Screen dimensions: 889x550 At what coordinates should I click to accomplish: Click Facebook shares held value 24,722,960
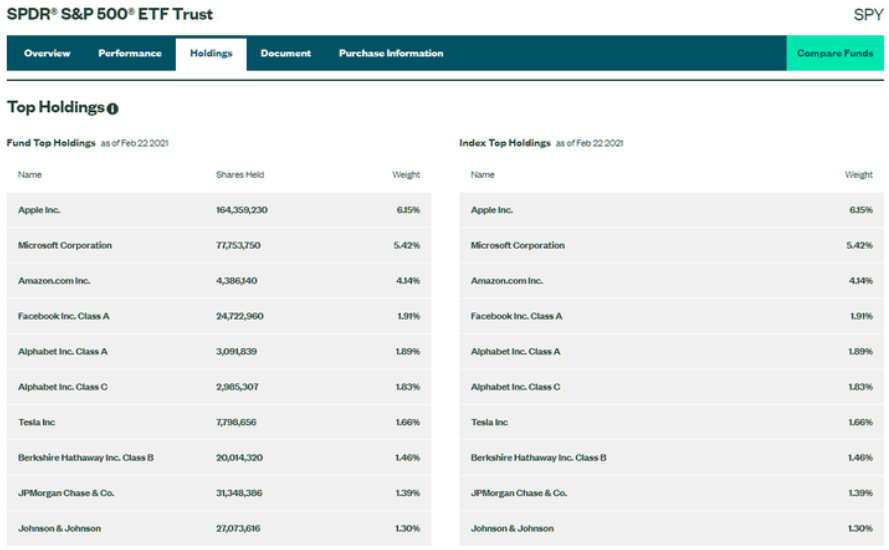pos(240,316)
